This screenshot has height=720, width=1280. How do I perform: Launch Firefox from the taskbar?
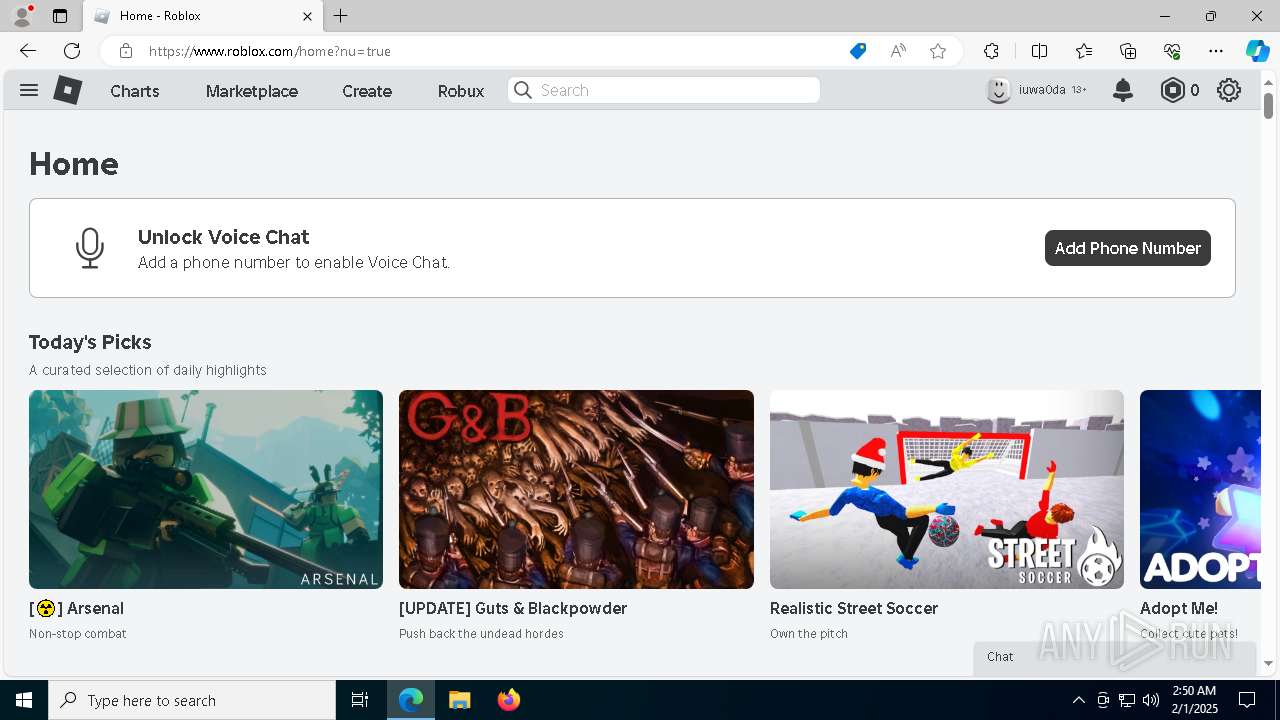pos(509,700)
